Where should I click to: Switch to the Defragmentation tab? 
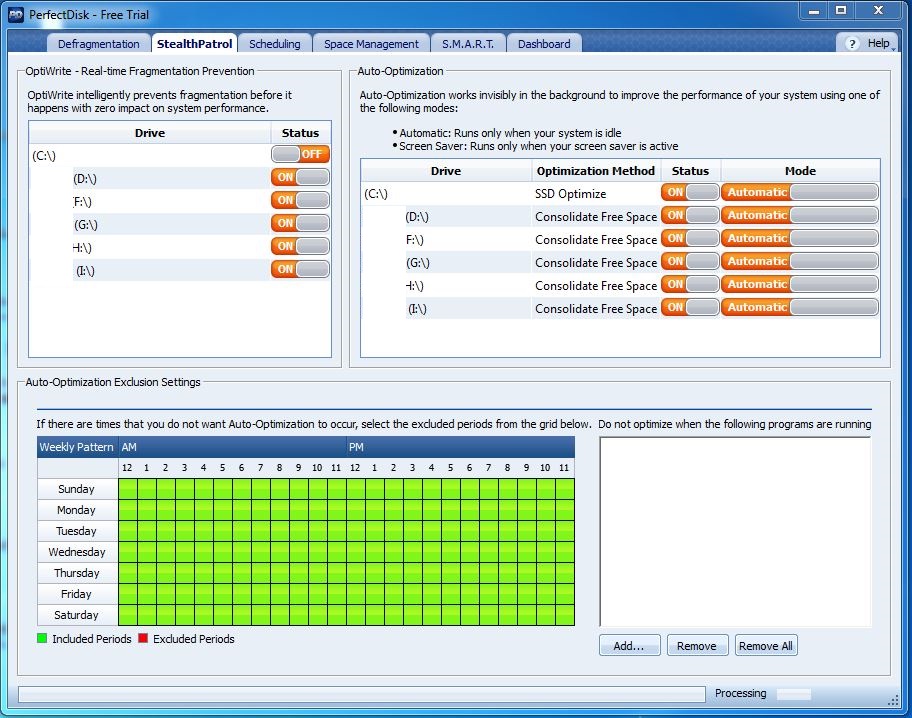coord(97,43)
